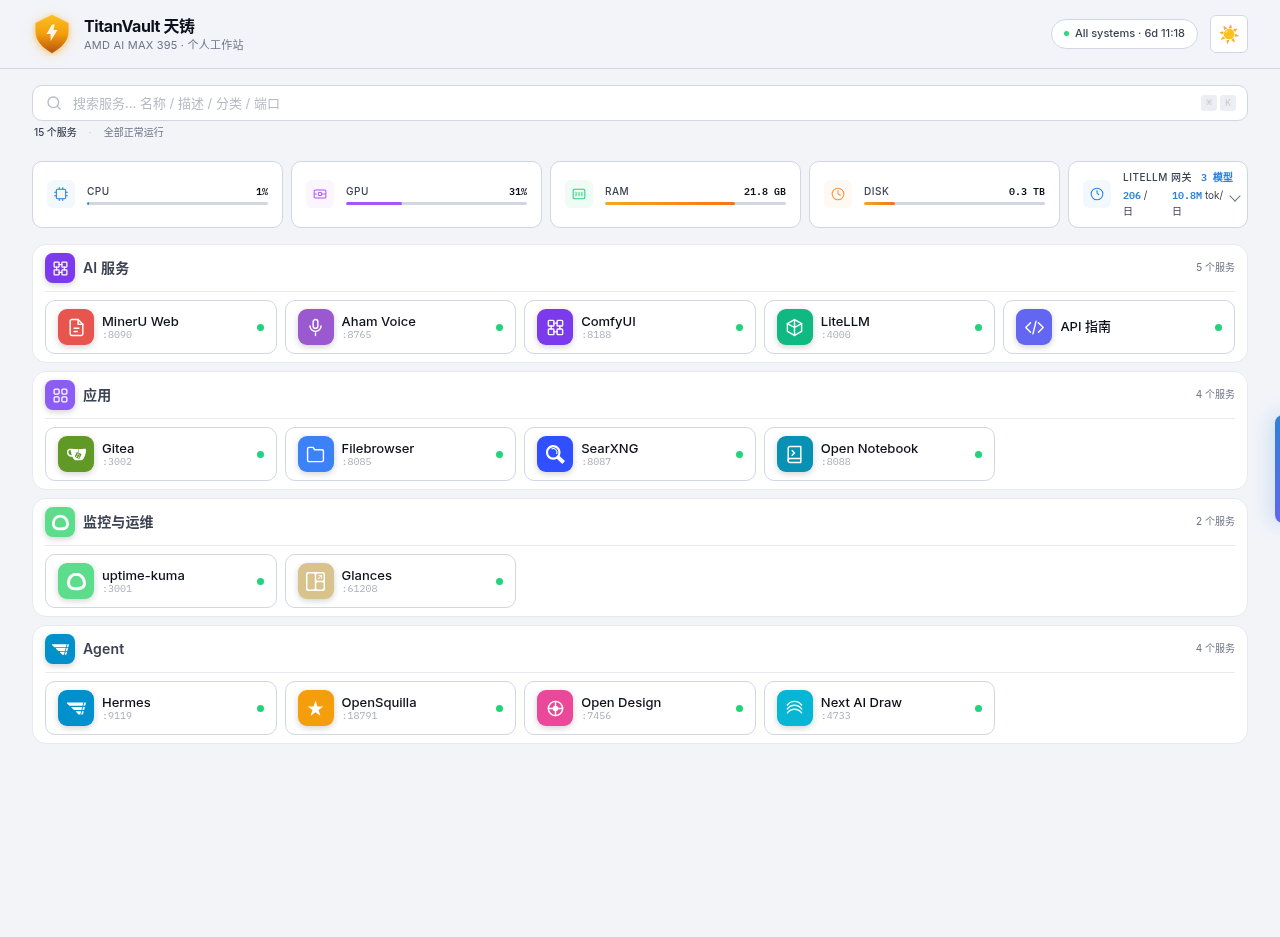Click the CPU usage progress bar
The height and width of the screenshot is (937, 1280).
(x=177, y=203)
